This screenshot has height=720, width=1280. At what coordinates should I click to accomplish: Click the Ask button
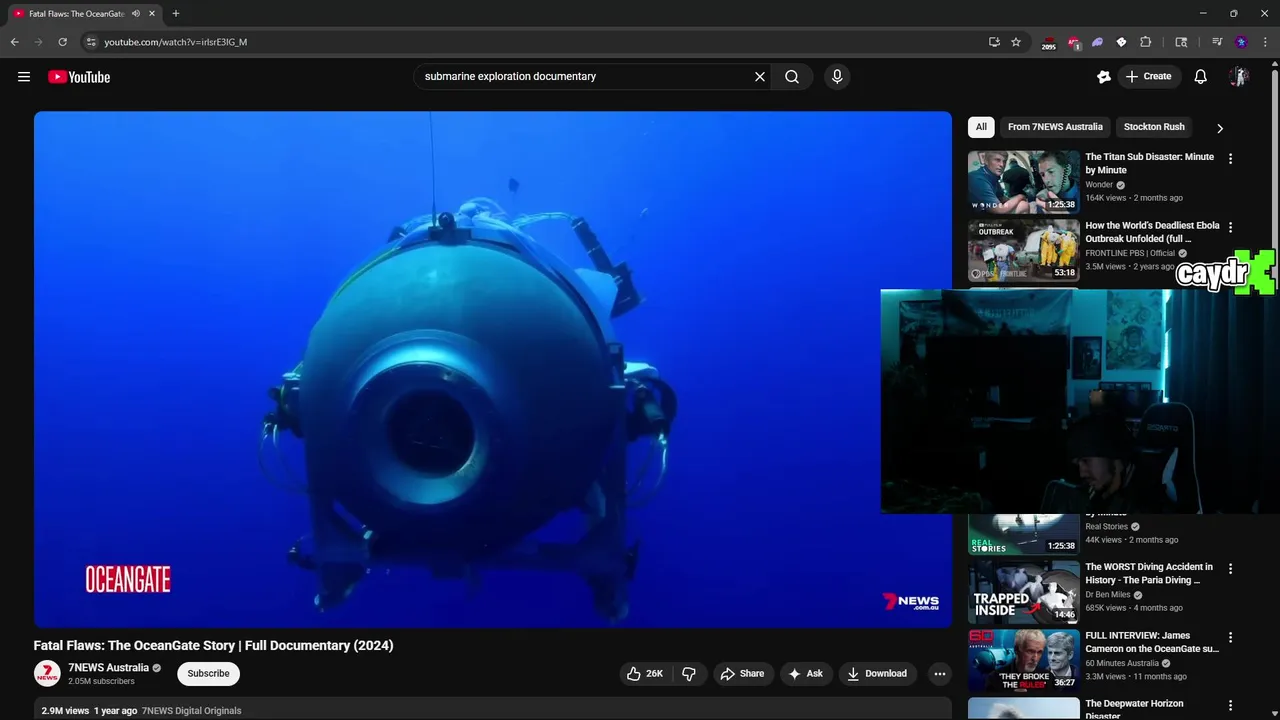(805, 674)
